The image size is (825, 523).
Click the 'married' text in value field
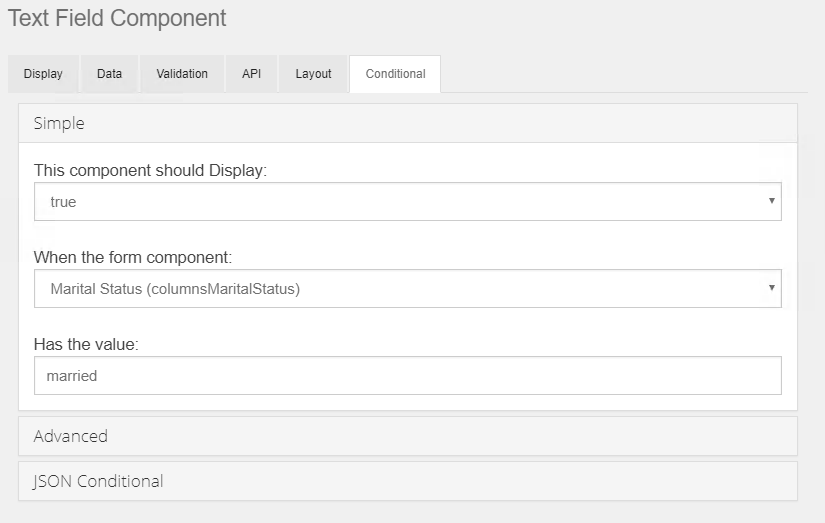tap(72, 376)
